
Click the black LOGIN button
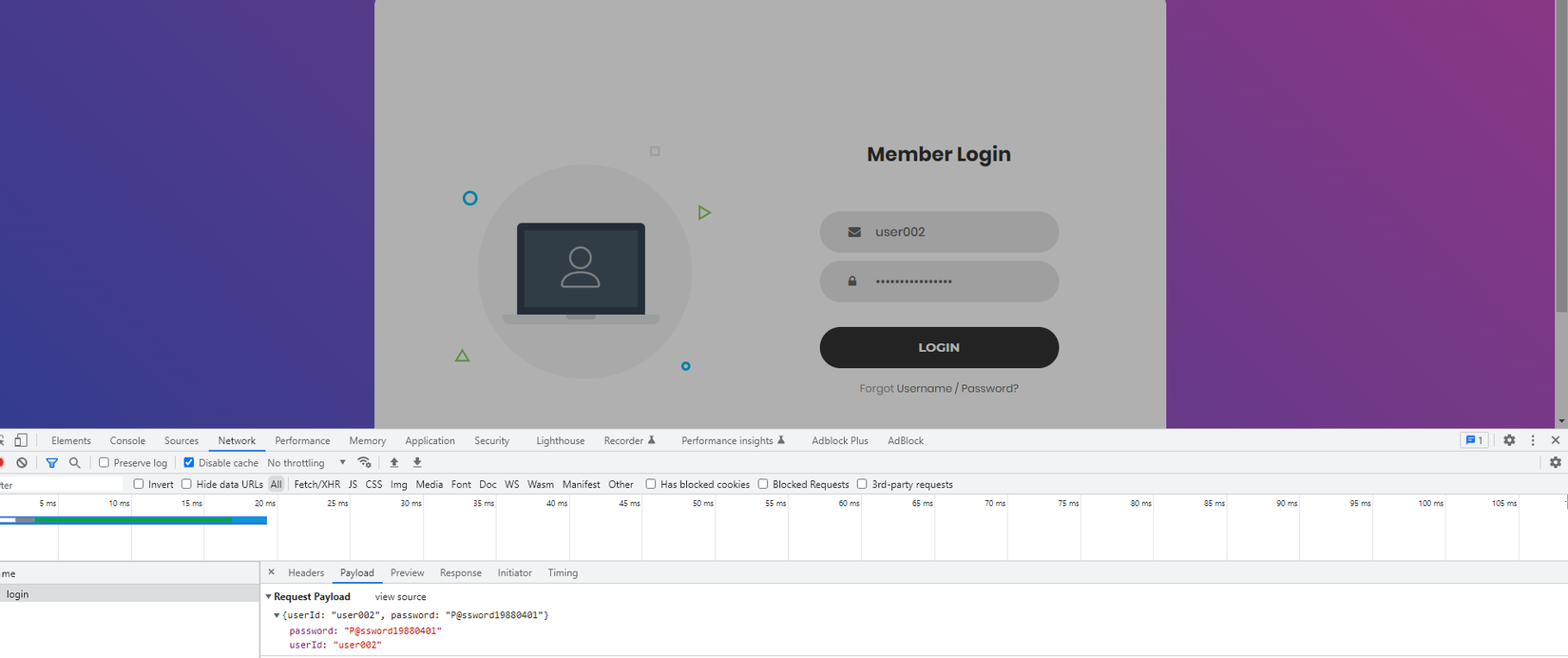point(939,348)
